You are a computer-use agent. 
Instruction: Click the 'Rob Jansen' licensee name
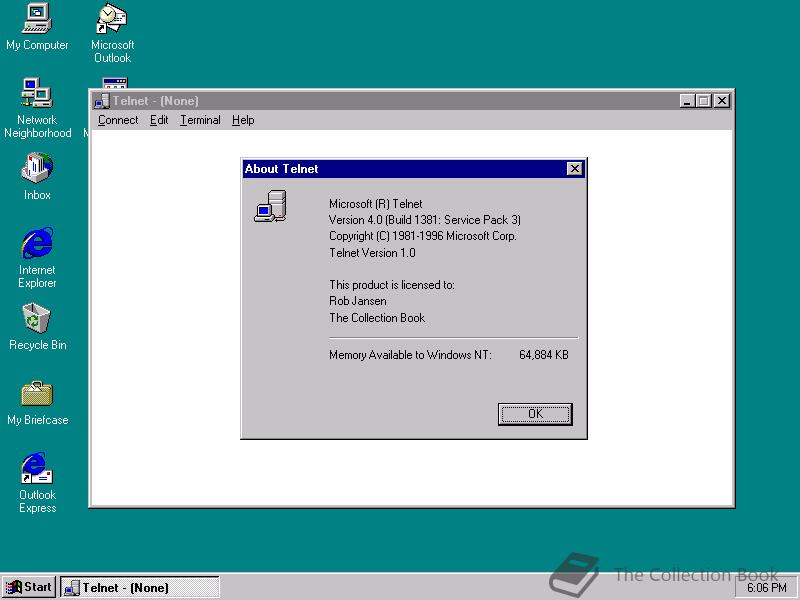coord(358,301)
